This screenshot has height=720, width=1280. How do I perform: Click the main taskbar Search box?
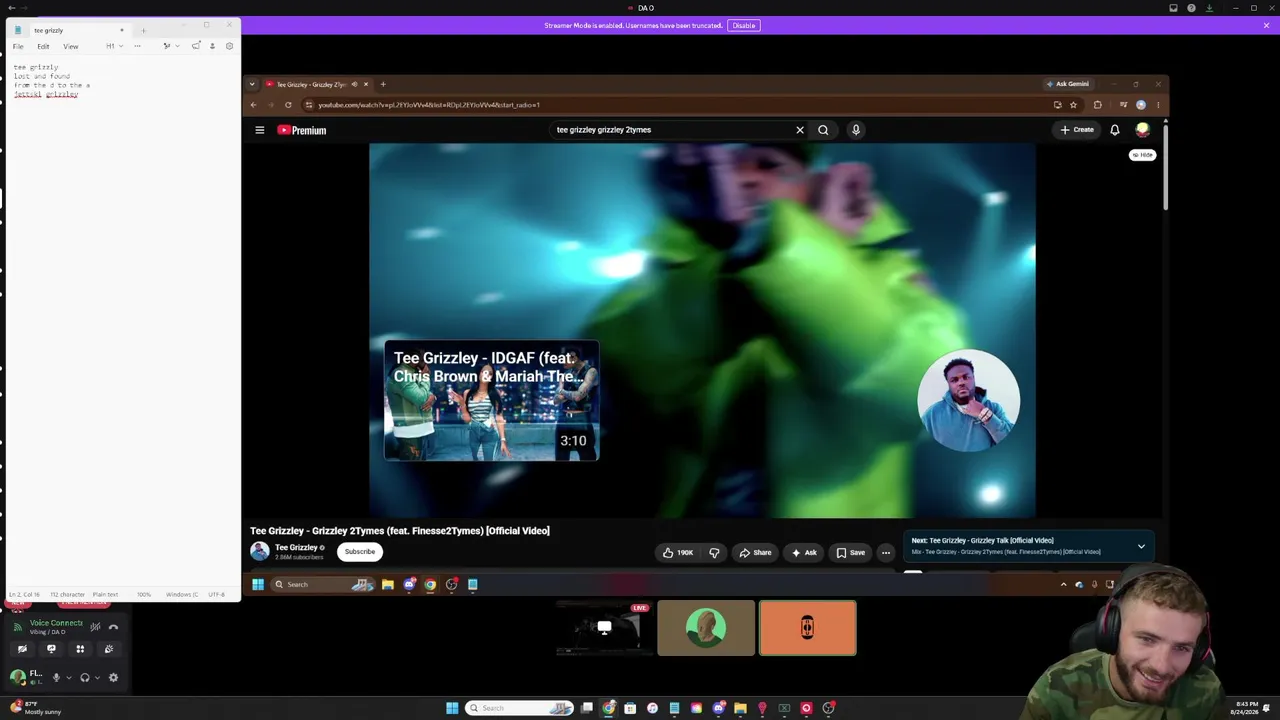coord(520,708)
